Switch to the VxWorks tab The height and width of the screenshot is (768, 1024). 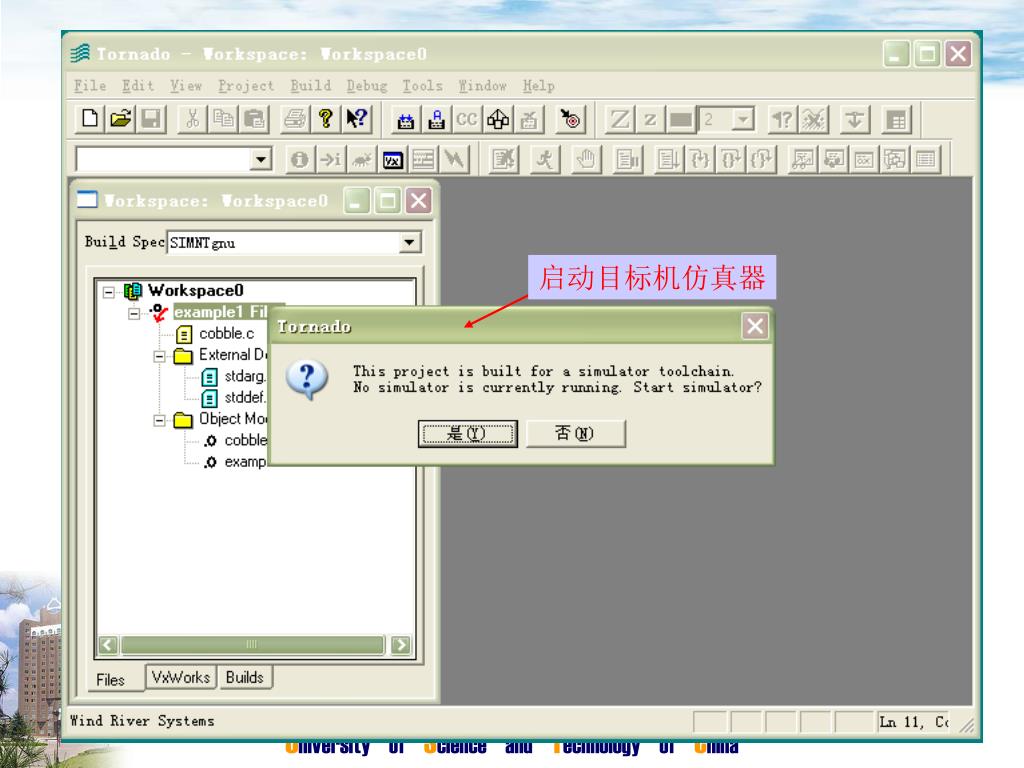click(x=181, y=677)
